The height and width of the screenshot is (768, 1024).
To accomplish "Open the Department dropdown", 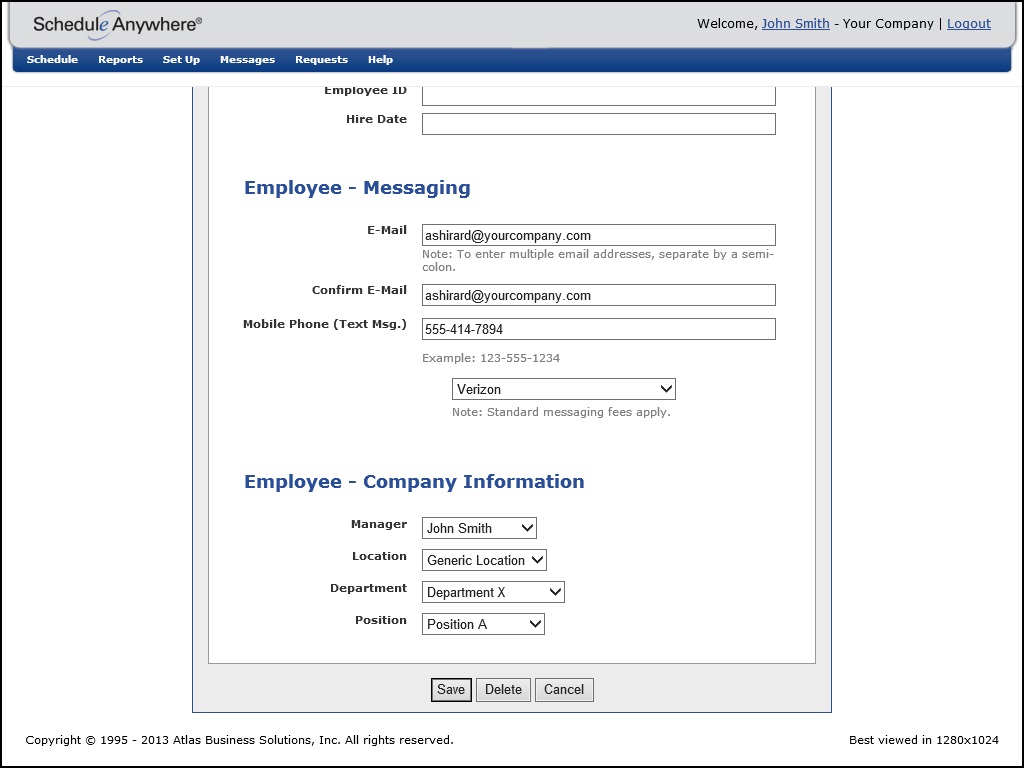I will [493, 592].
